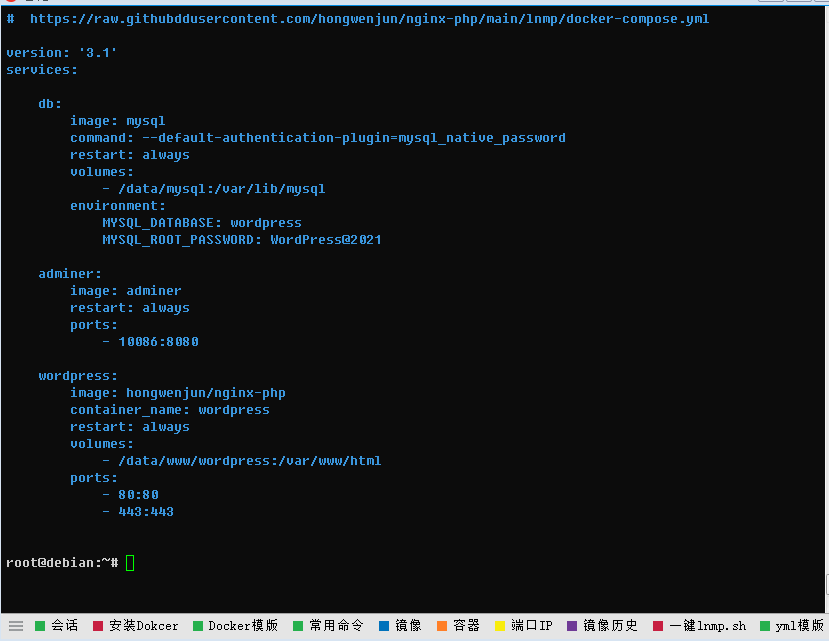Open the 常用命令 quick command
The image size is (829, 641).
tap(328, 626)
